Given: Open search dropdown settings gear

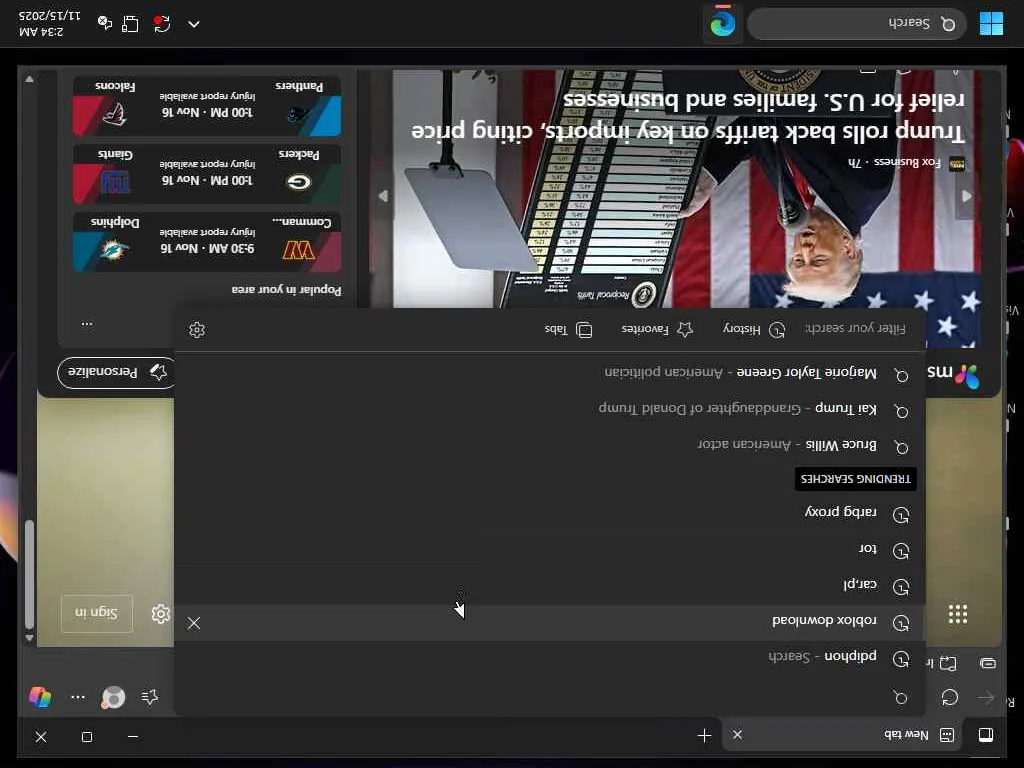Looking at the screenshot, I should click(x=197, y=330).
